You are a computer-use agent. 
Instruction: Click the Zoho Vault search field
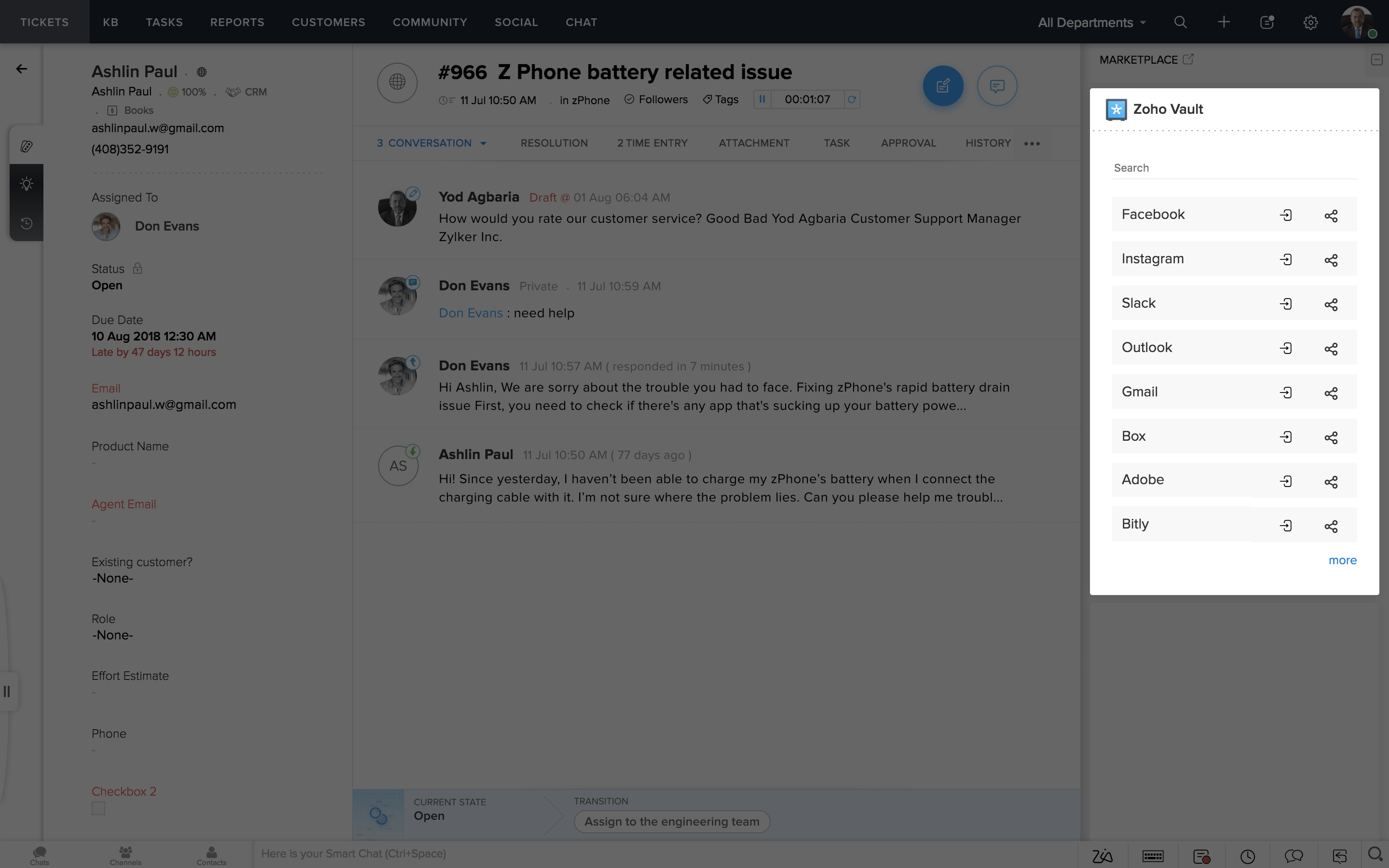[x=1234, y=168]
